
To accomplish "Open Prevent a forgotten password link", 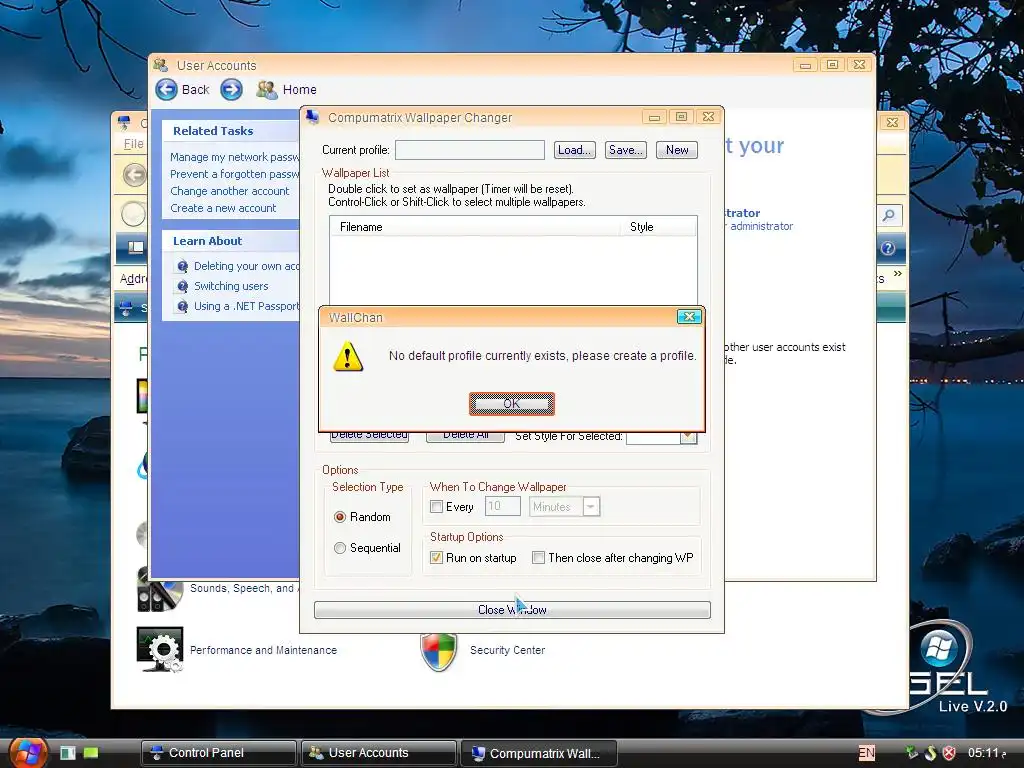I will (234, 174).
